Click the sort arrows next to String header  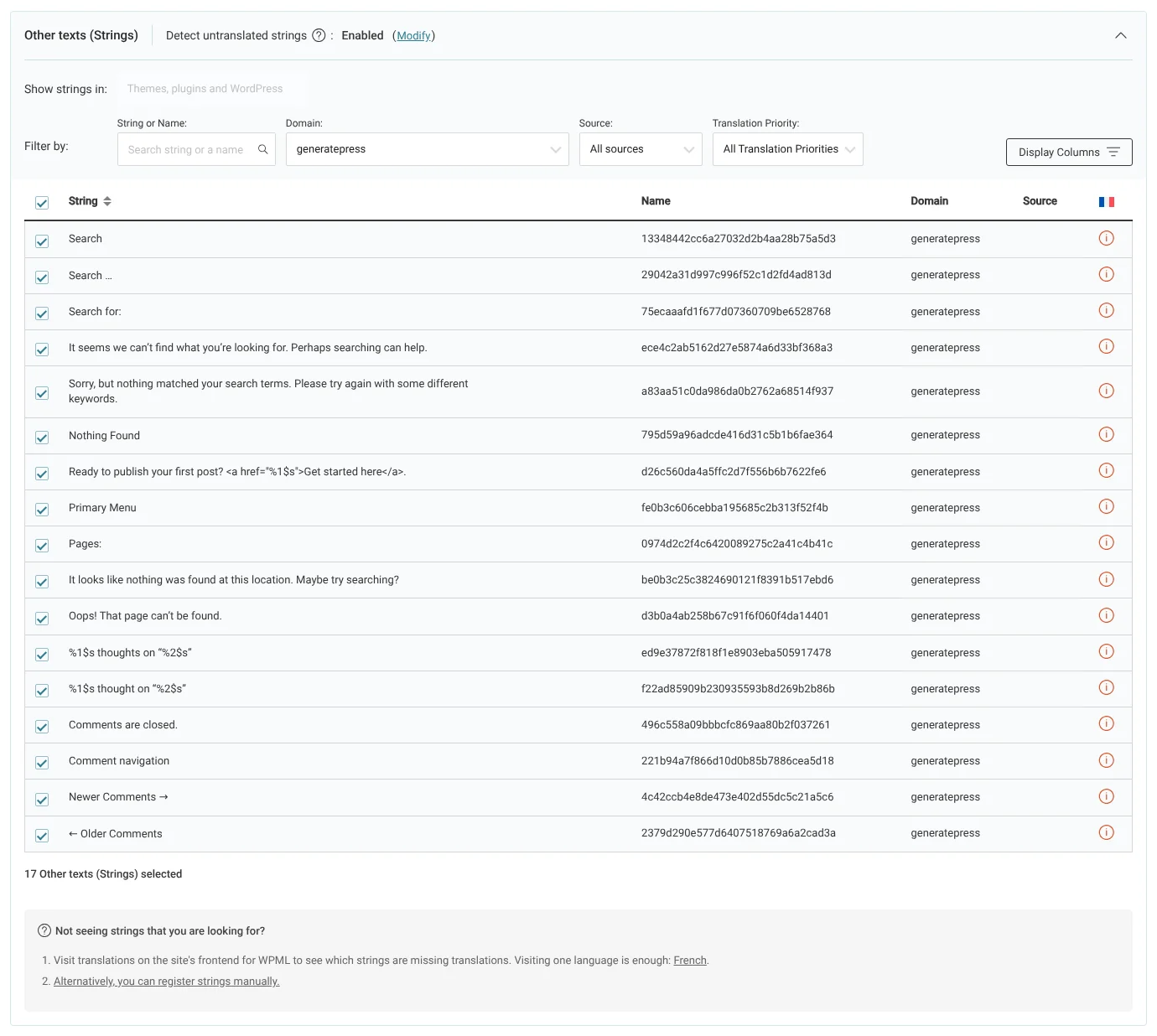pos(107,201)
